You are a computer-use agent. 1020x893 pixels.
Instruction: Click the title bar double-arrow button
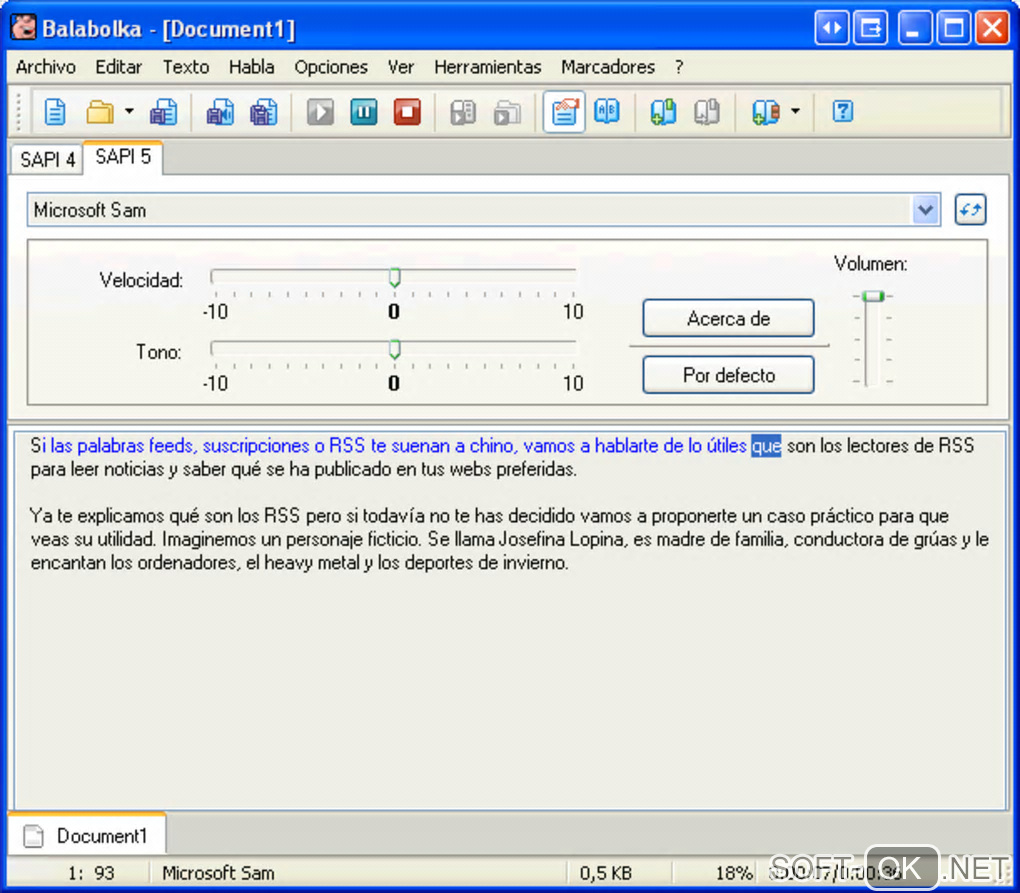coord(831,28)
